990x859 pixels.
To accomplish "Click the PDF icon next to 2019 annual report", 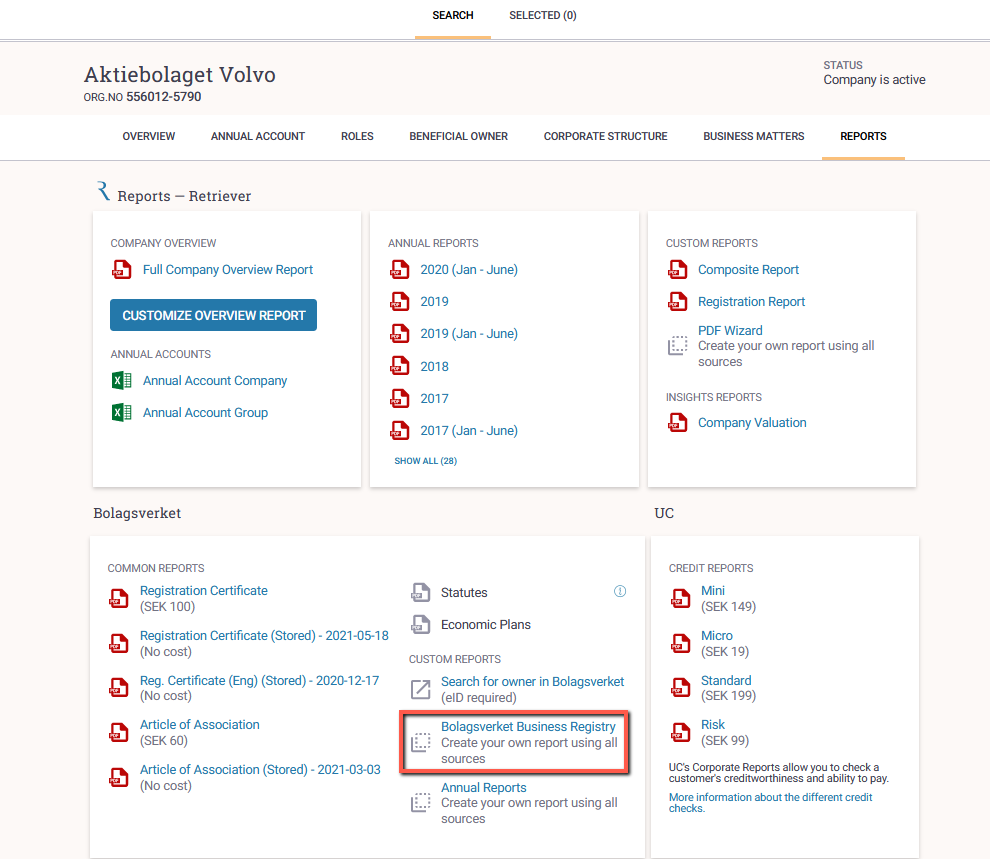I will (x=400, y=302).
